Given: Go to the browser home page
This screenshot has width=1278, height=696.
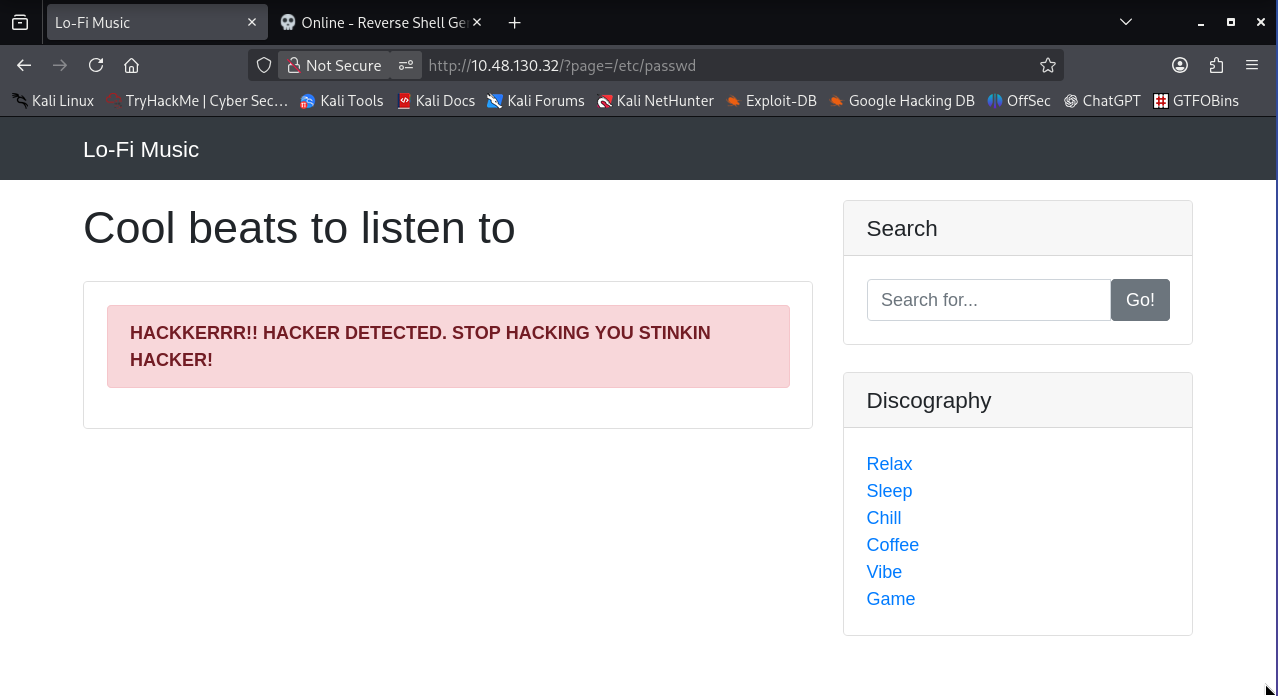Looking at the screenshot, I should tap(131, 65).
